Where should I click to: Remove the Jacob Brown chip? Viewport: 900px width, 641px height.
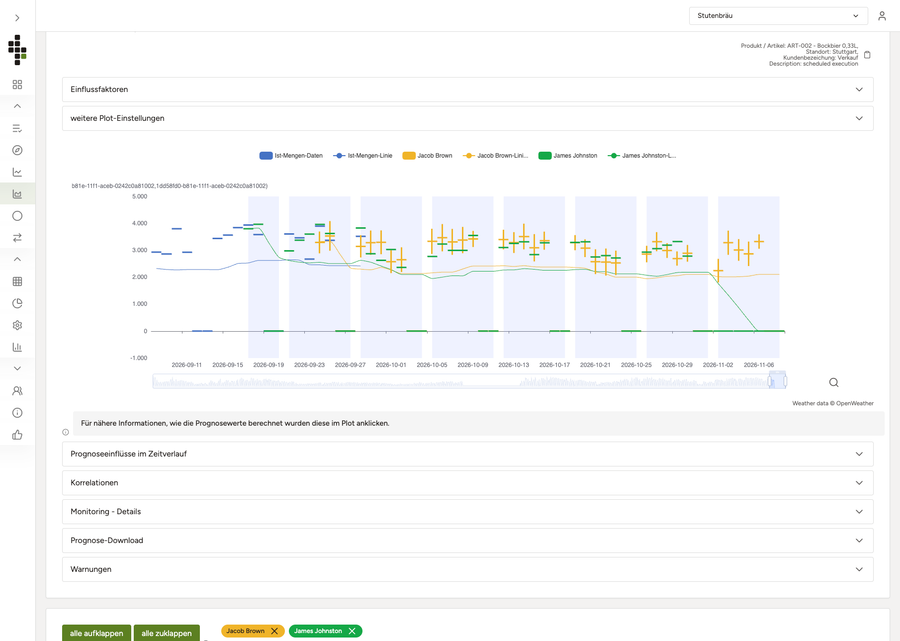(x=274, y=631)
